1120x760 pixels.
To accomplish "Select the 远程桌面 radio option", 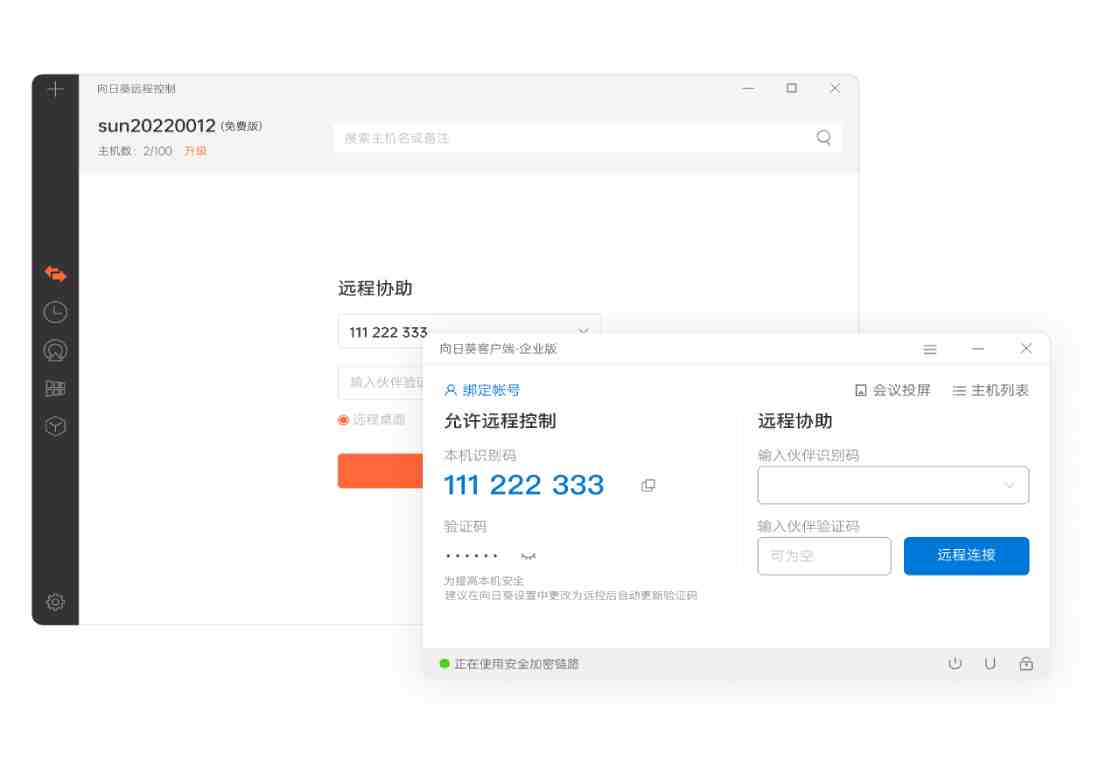I will click(343, 420).
